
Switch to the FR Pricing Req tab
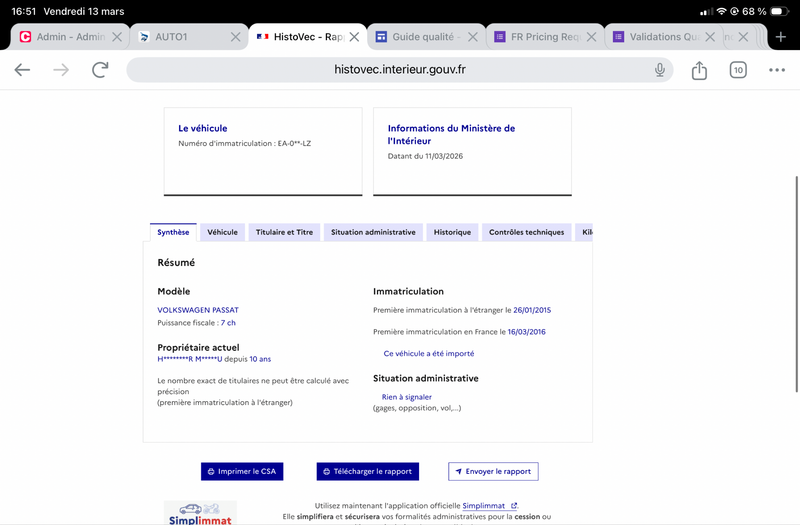coord(545,37)
